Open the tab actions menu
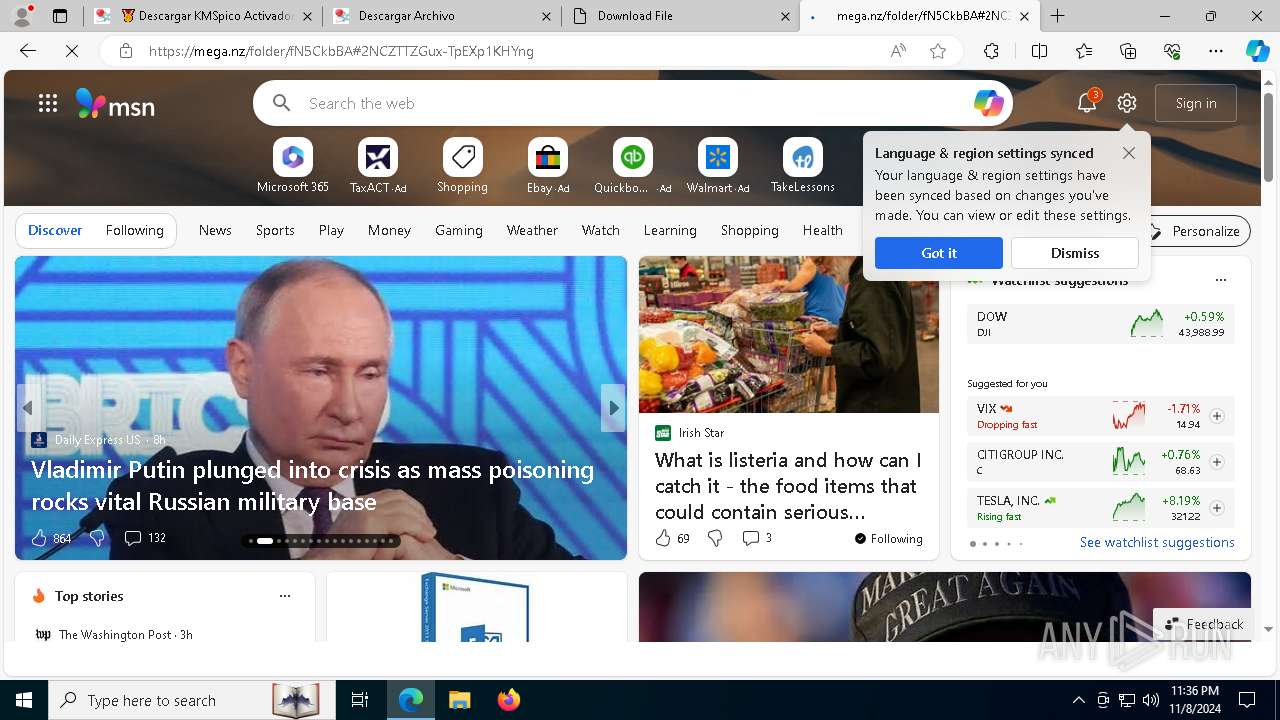1280x720 pixels. pyautogui.click(x=60, y=16)
